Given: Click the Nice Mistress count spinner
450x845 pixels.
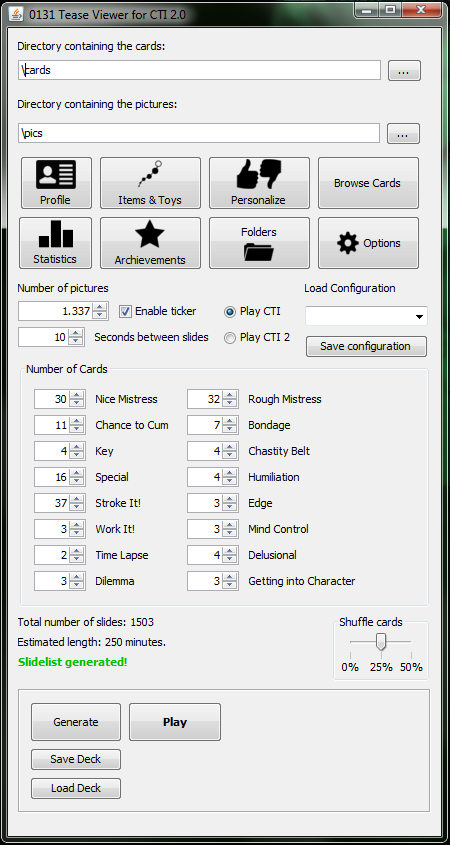Looking at the screenshot, I should 60,399.
